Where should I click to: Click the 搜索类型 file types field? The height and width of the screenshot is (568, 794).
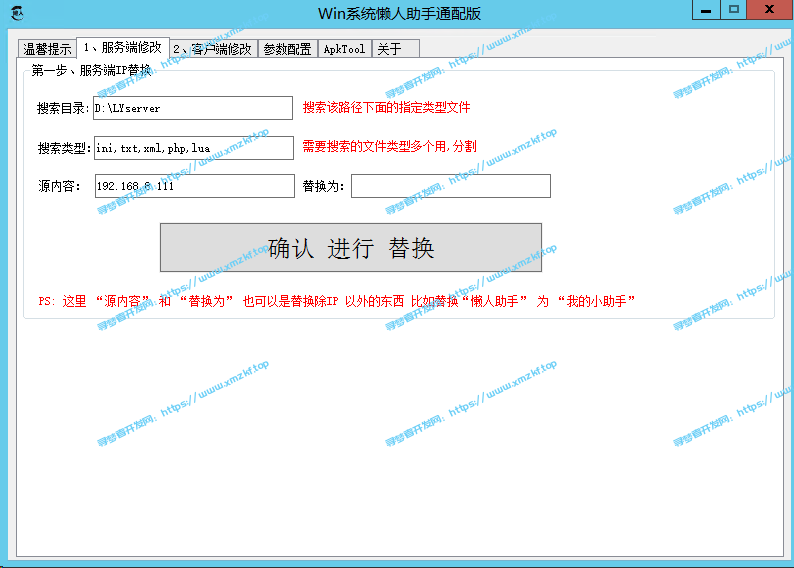[x=194, y=148]
